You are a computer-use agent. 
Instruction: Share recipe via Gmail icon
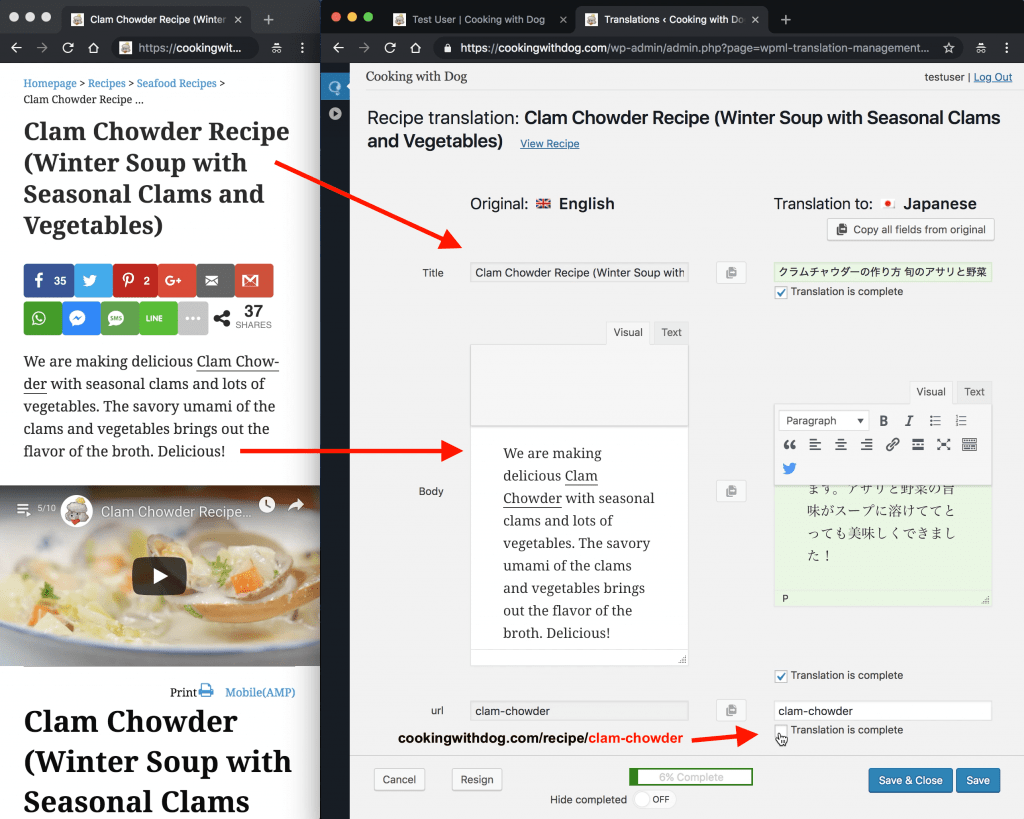point(253,281)
